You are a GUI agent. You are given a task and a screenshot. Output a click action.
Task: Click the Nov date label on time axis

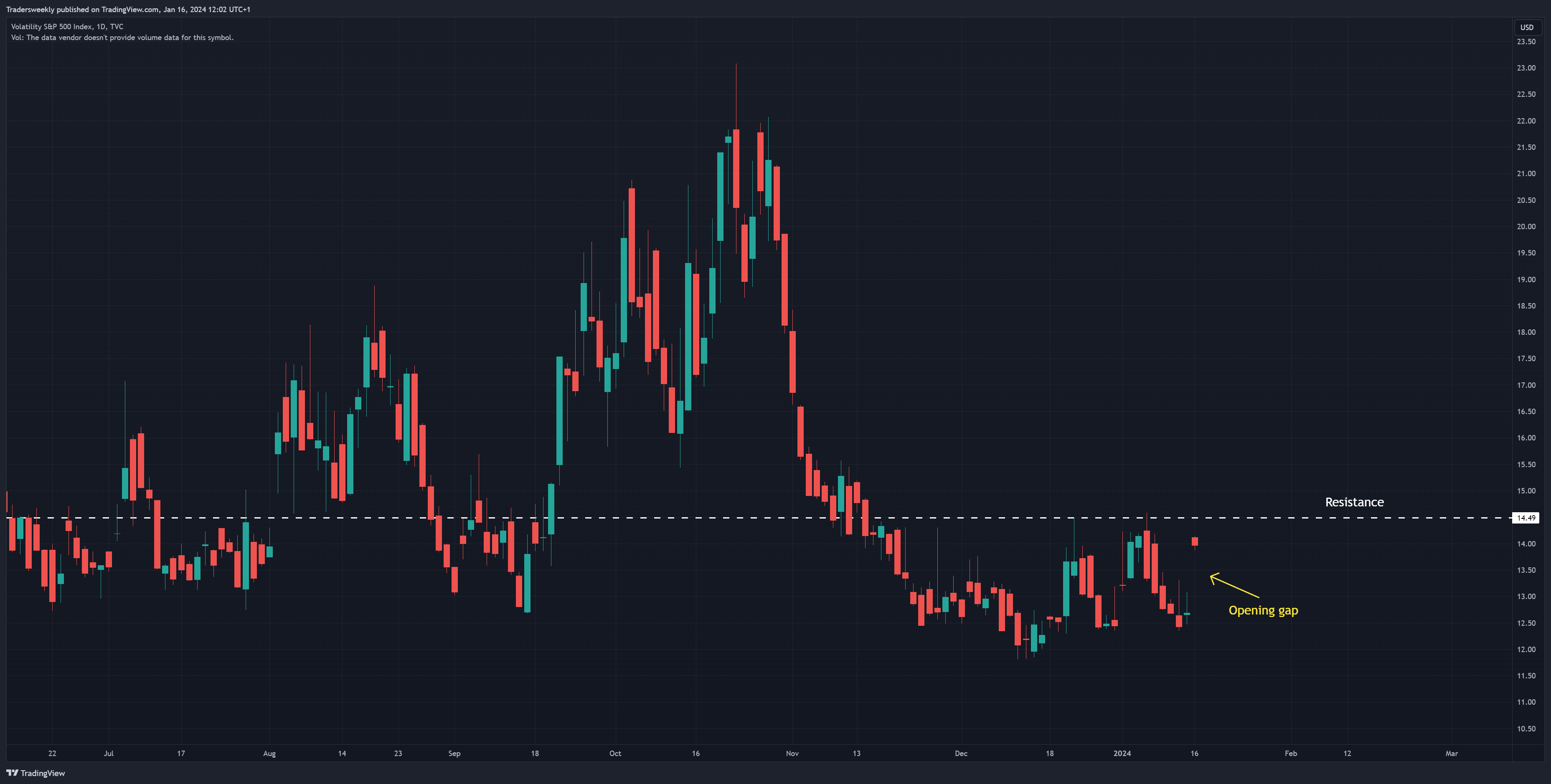coord(792,753)
